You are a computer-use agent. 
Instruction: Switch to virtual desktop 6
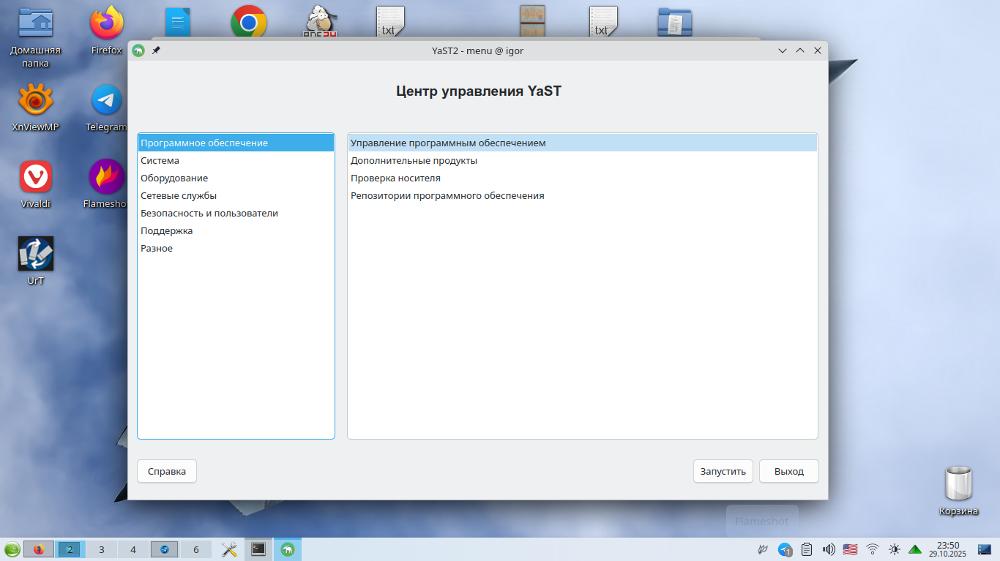196,549
